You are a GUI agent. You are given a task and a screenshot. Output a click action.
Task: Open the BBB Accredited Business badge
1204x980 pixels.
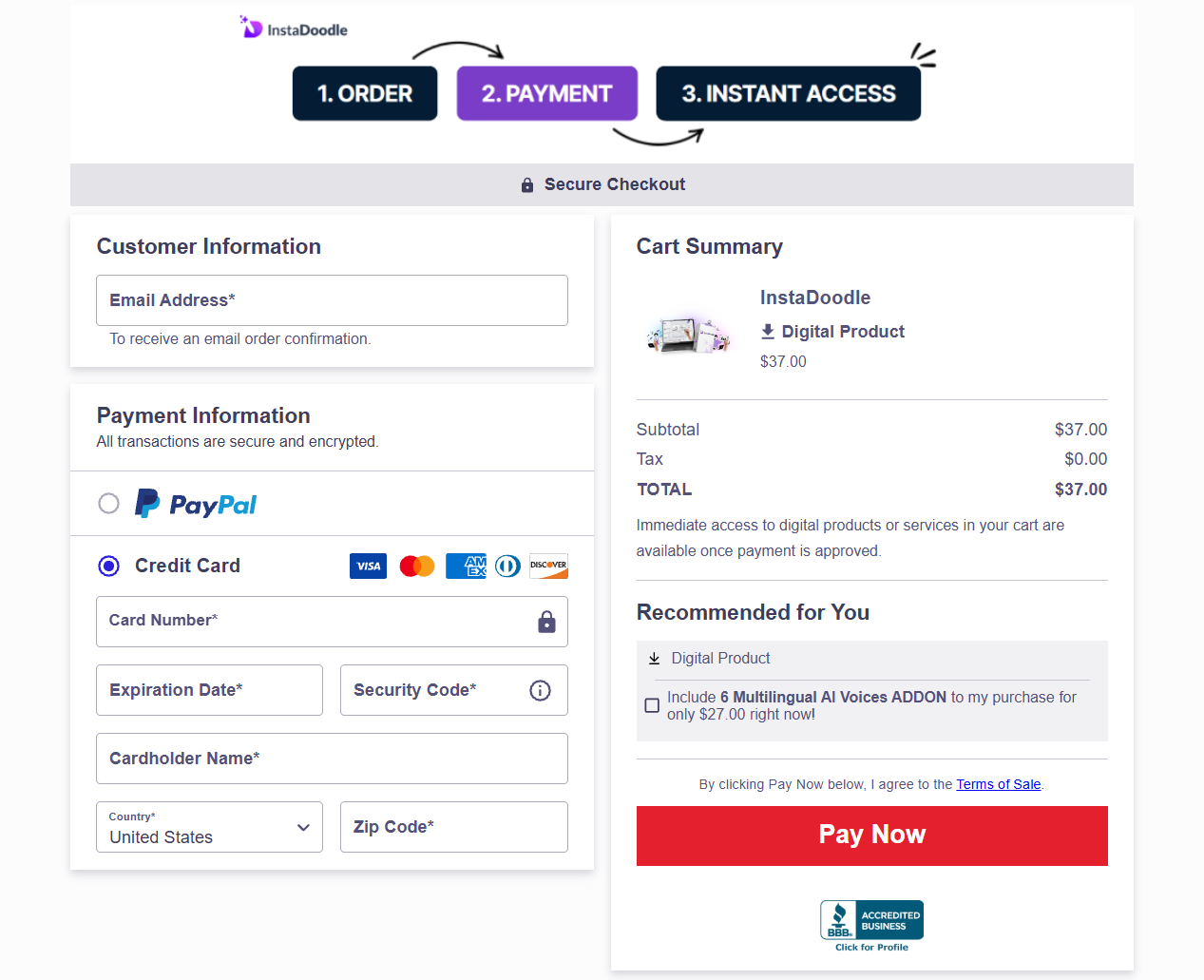click(871, 926)
